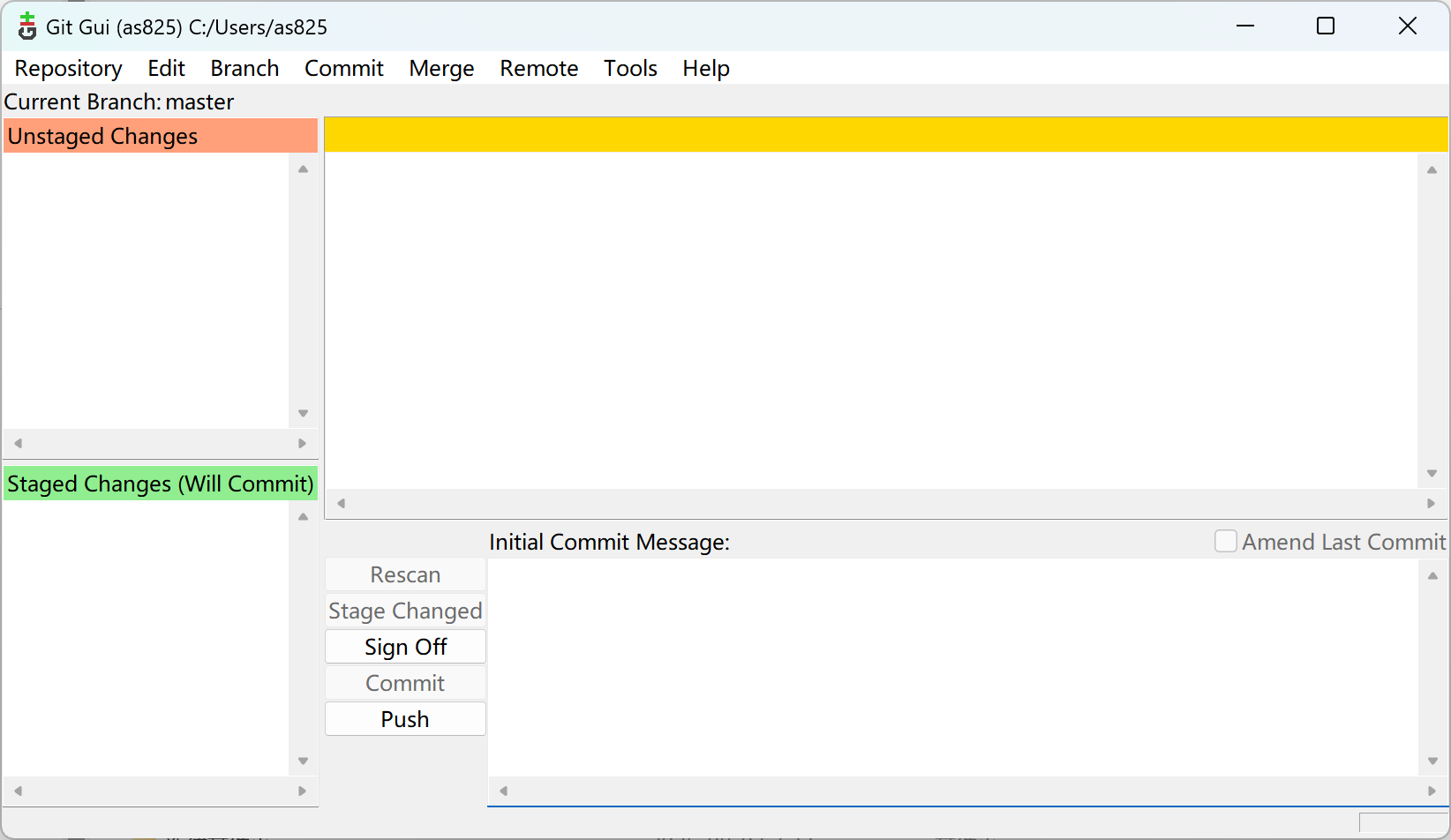This screenshot has height=840, width=1451.
Task: Click the Push button
Action: (x=405, y=719)
